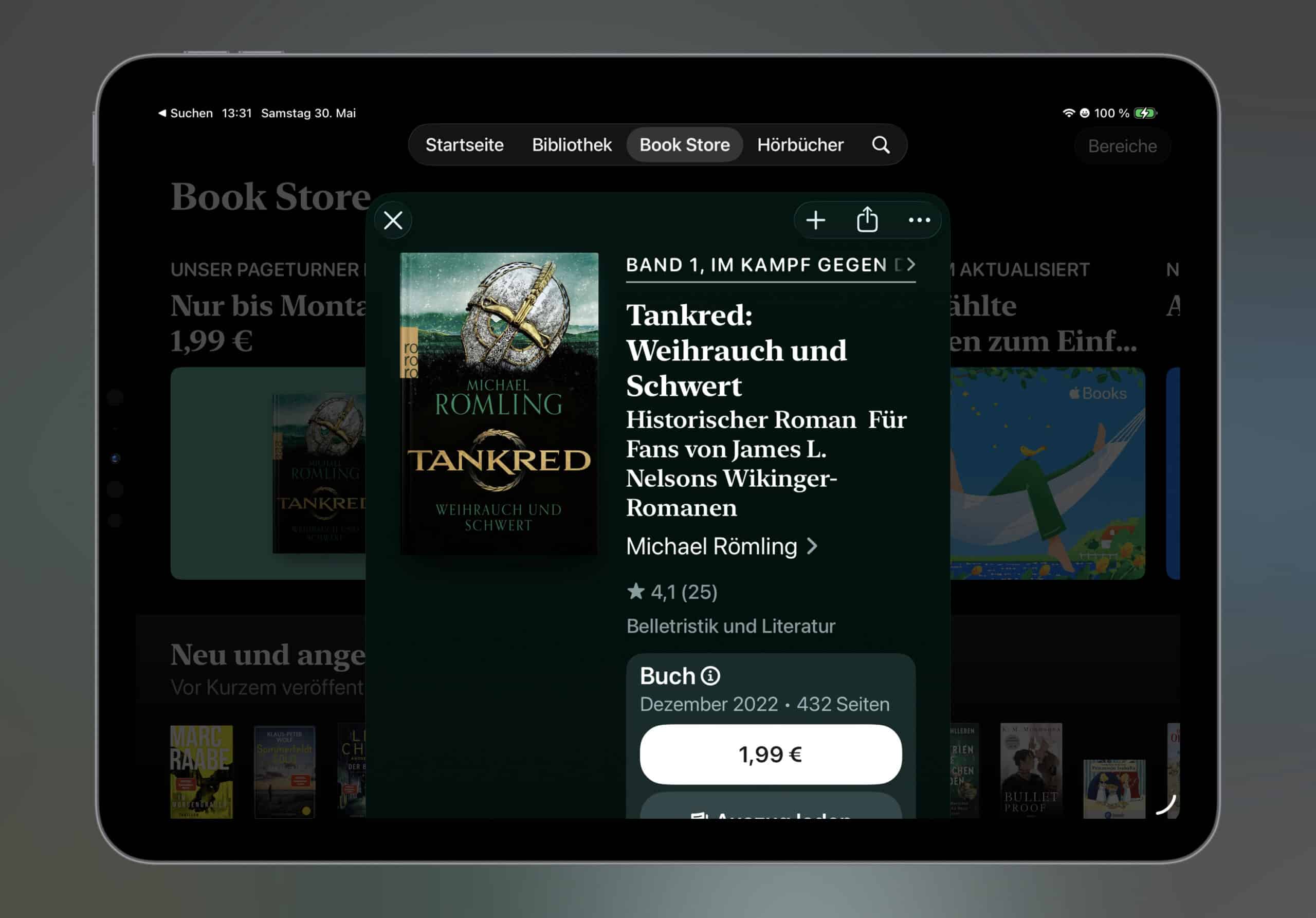Tap the Tankred book cover in popup
Viewport: 1316px width, 918px height.
499,403
